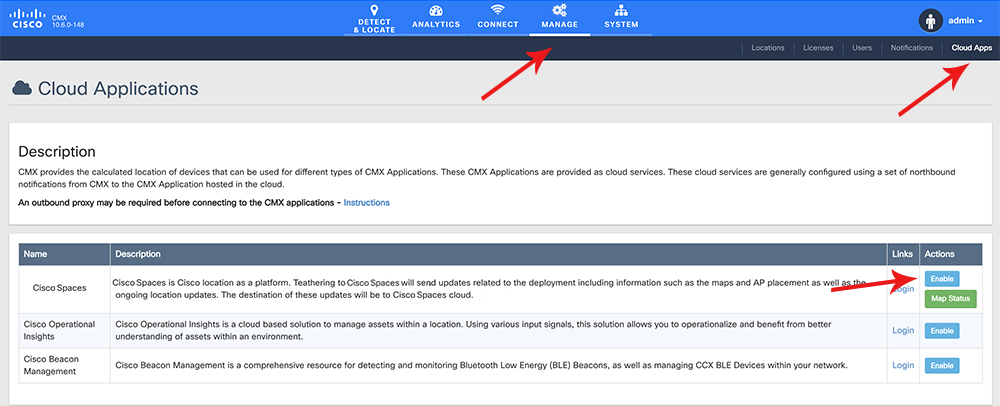
Task: Select the MANAGE tab label
Action: 559,24
